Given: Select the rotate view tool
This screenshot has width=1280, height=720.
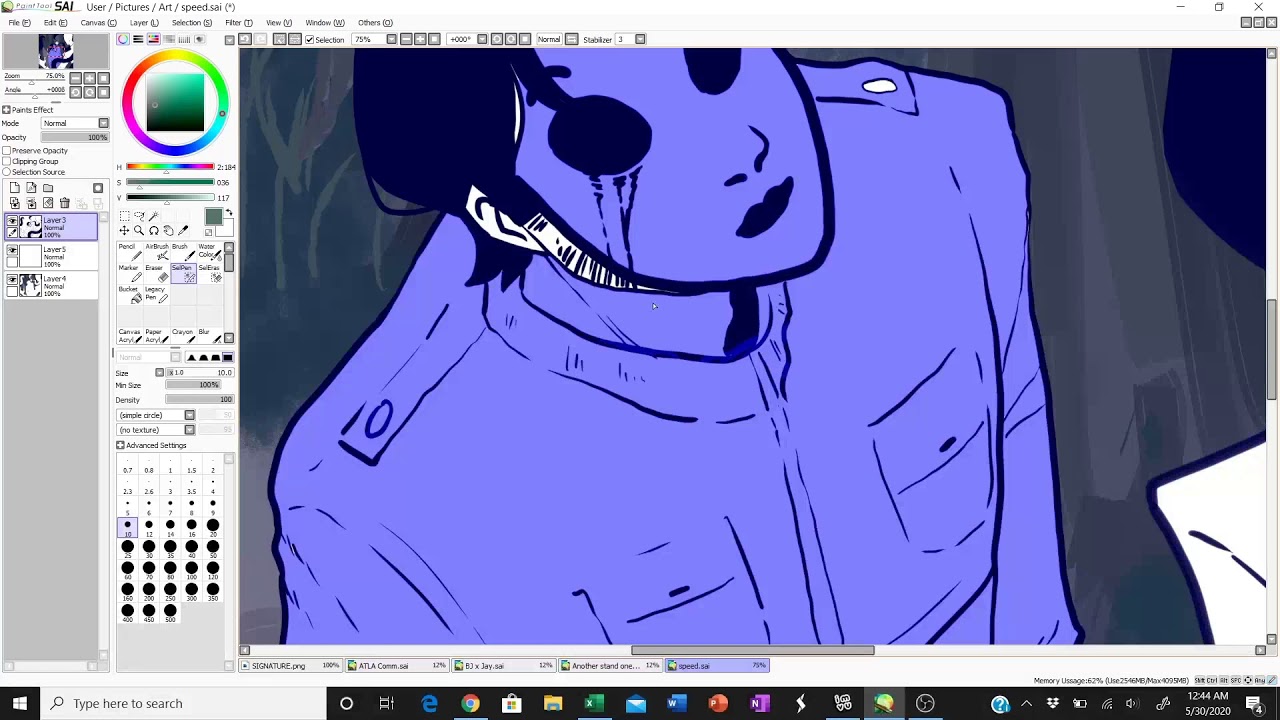Looking at the screenshot, I should coord(153,230).
